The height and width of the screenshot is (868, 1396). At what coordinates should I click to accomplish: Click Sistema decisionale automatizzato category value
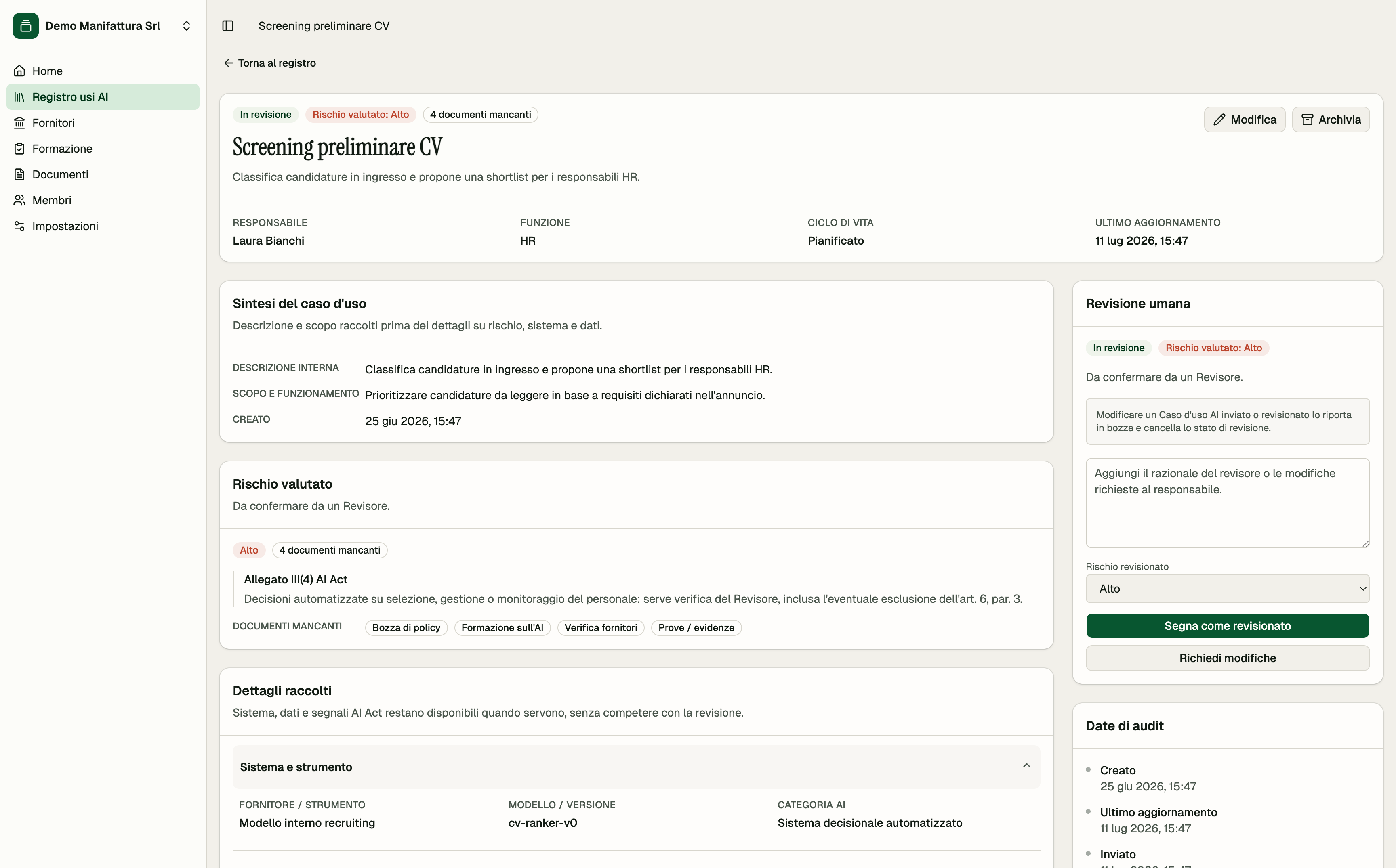[869, 823]
